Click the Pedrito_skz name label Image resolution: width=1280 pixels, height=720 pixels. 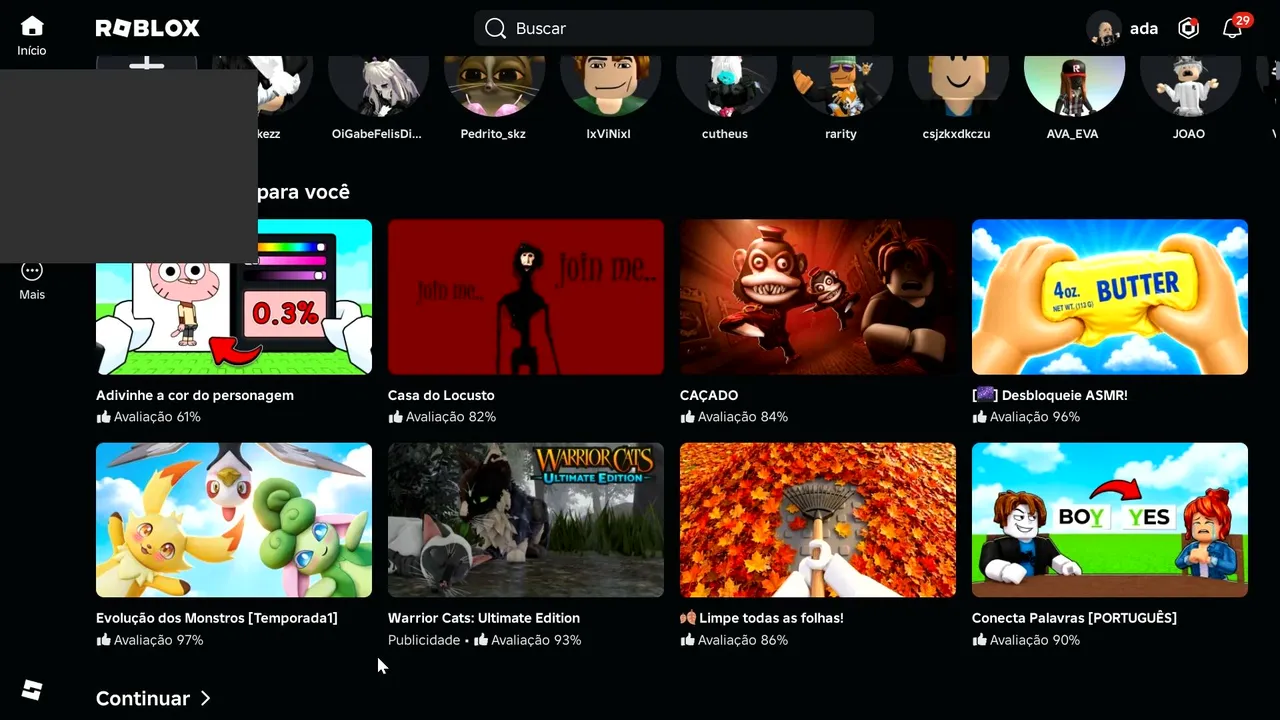493,134
